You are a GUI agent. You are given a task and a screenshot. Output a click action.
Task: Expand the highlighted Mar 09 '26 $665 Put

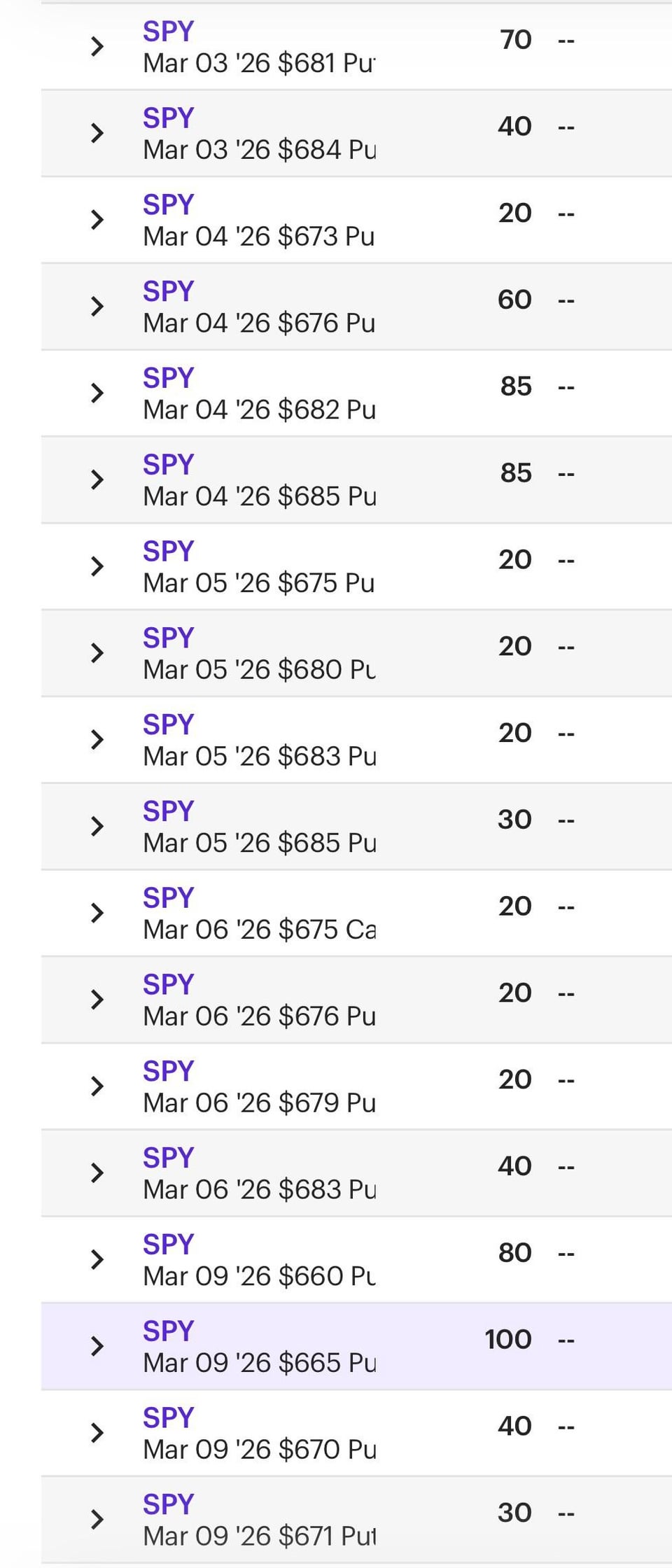(x=97, y=1345)
